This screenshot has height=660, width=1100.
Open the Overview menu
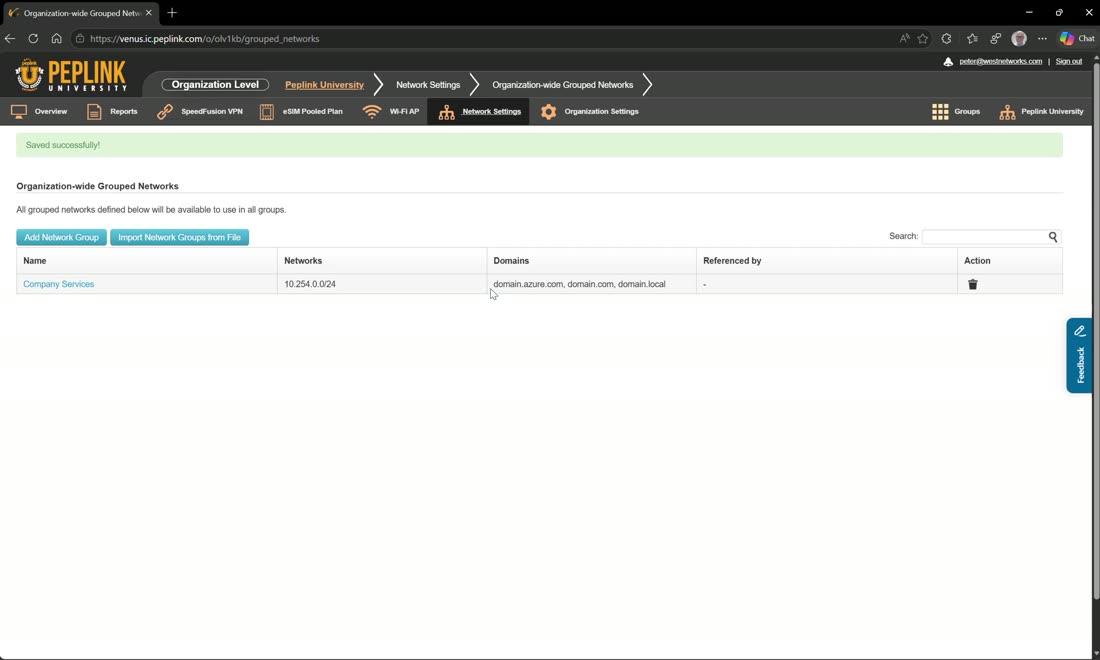(39, 112)
